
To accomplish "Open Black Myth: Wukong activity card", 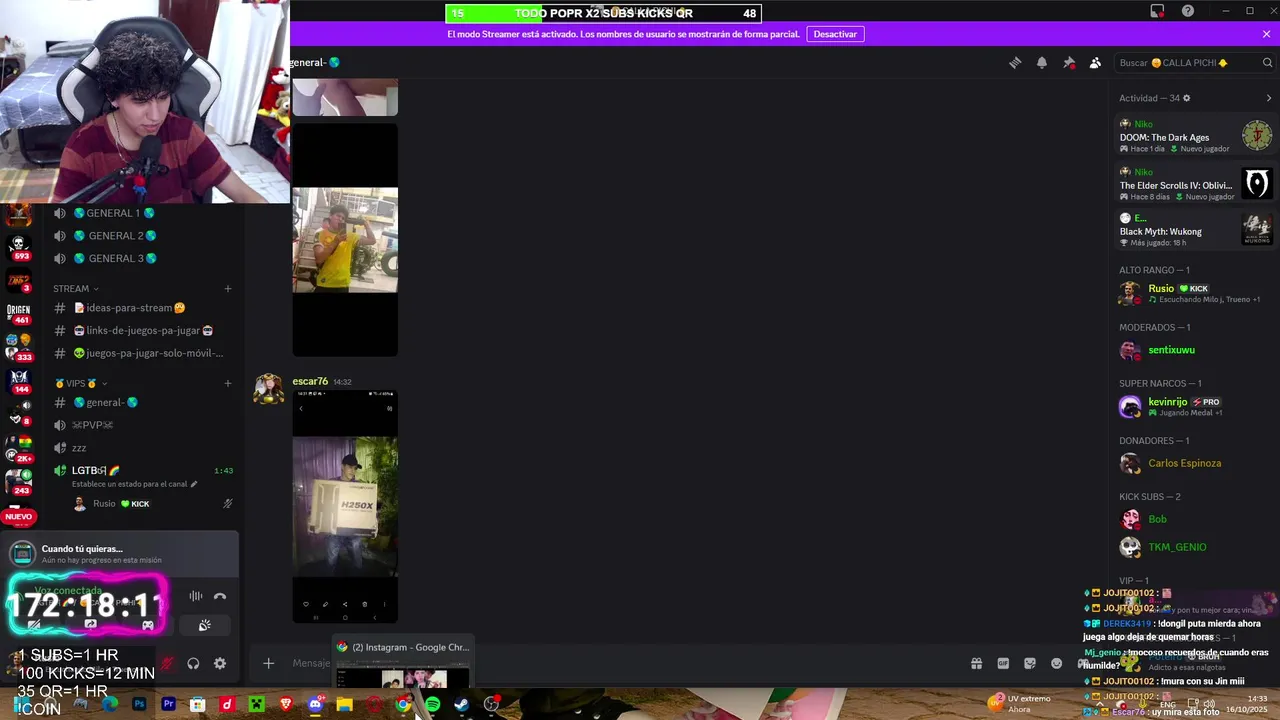I will pyautogui.click(x=1195, y=230).
